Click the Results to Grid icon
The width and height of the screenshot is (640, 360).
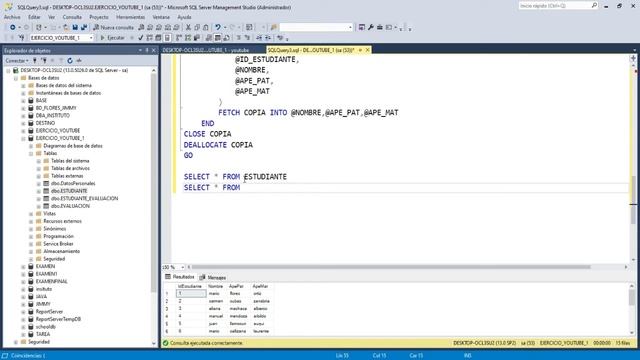pos(218,38)
